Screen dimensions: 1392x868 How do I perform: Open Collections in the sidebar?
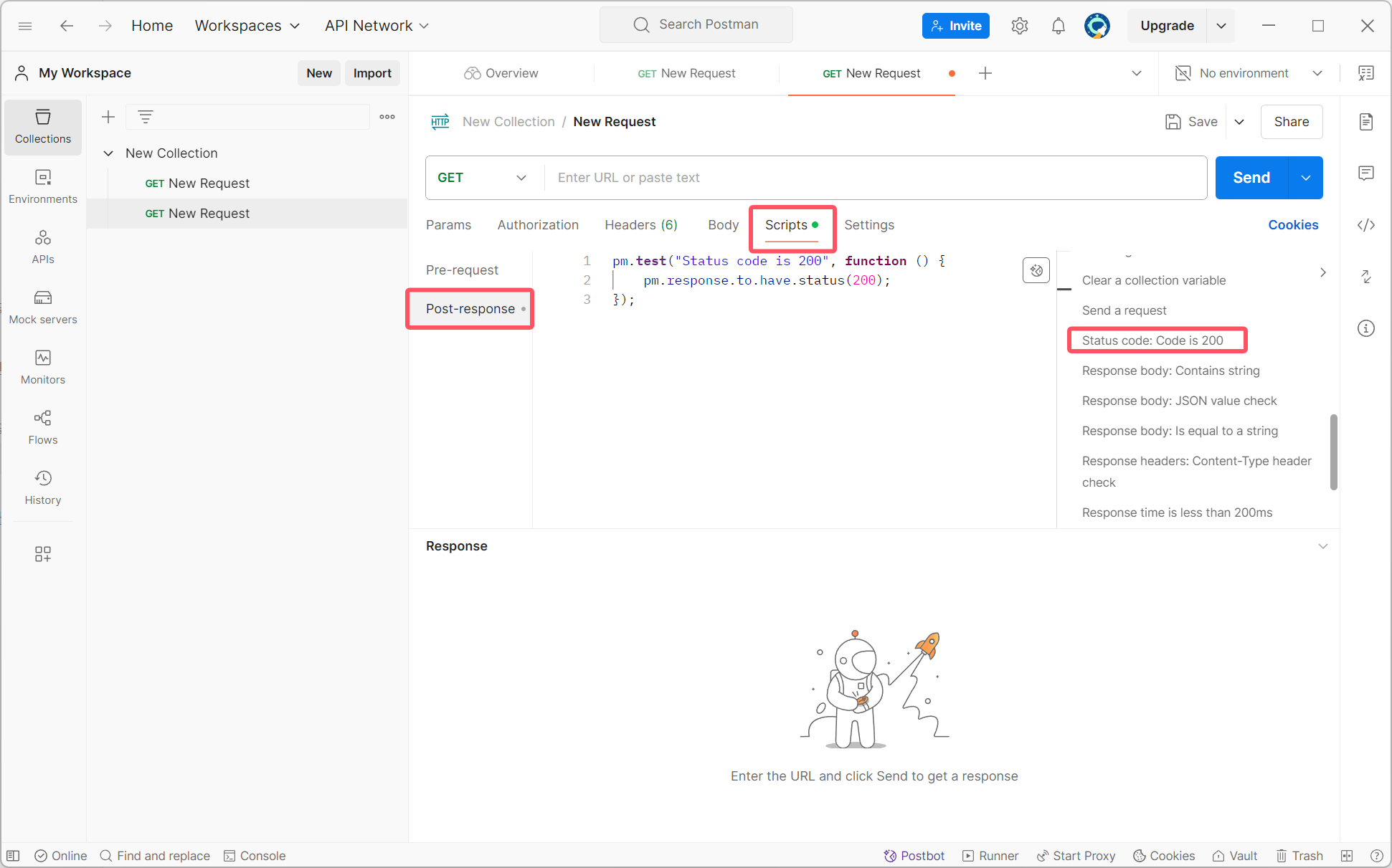click(x=43, y=127)
